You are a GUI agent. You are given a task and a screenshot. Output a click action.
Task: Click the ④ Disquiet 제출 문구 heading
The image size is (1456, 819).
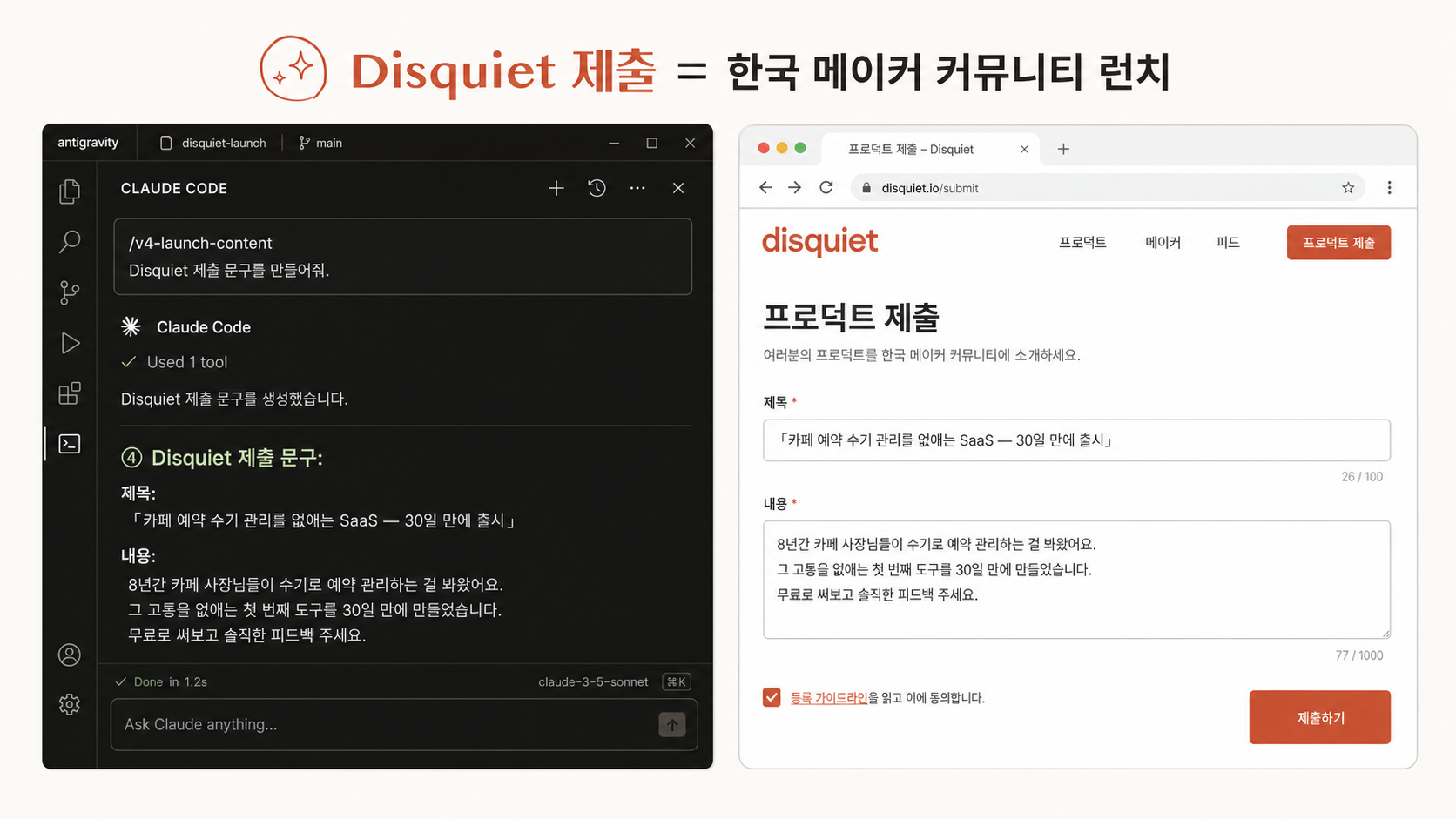221,458
